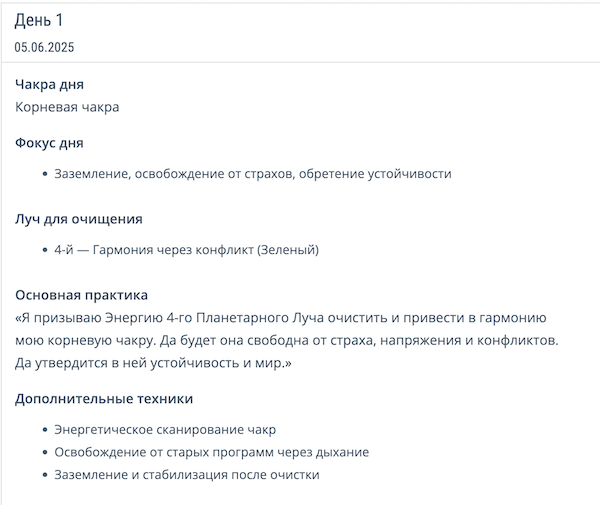
Task: Select the 'Чакра дня' section label
Action: coord(49,85)
